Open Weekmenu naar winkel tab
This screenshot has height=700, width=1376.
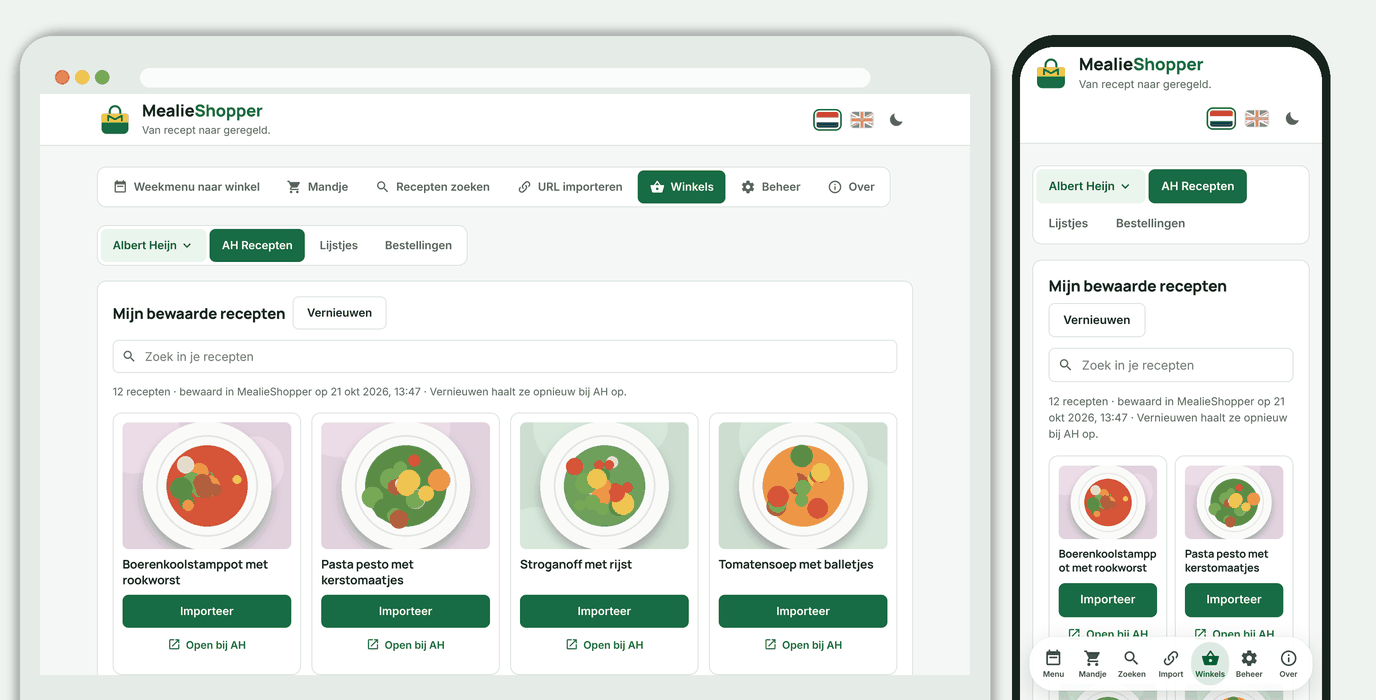click(187, 187)
